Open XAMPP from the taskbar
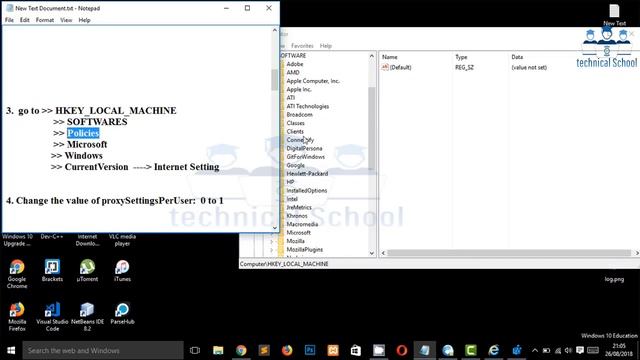 click(x=333, y=350)
